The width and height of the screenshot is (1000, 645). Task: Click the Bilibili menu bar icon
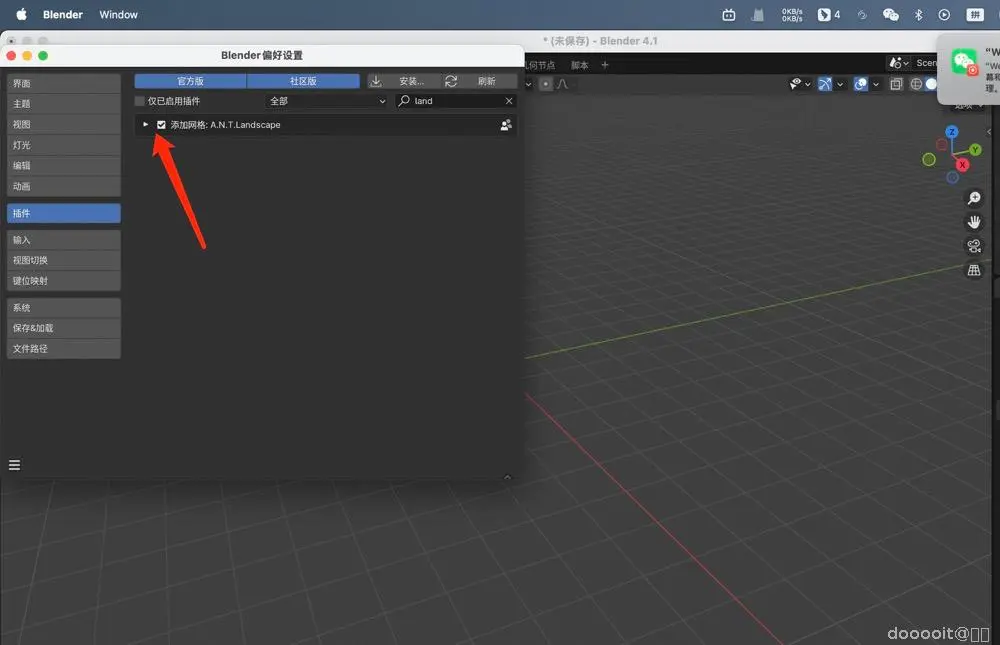(728, 15)
